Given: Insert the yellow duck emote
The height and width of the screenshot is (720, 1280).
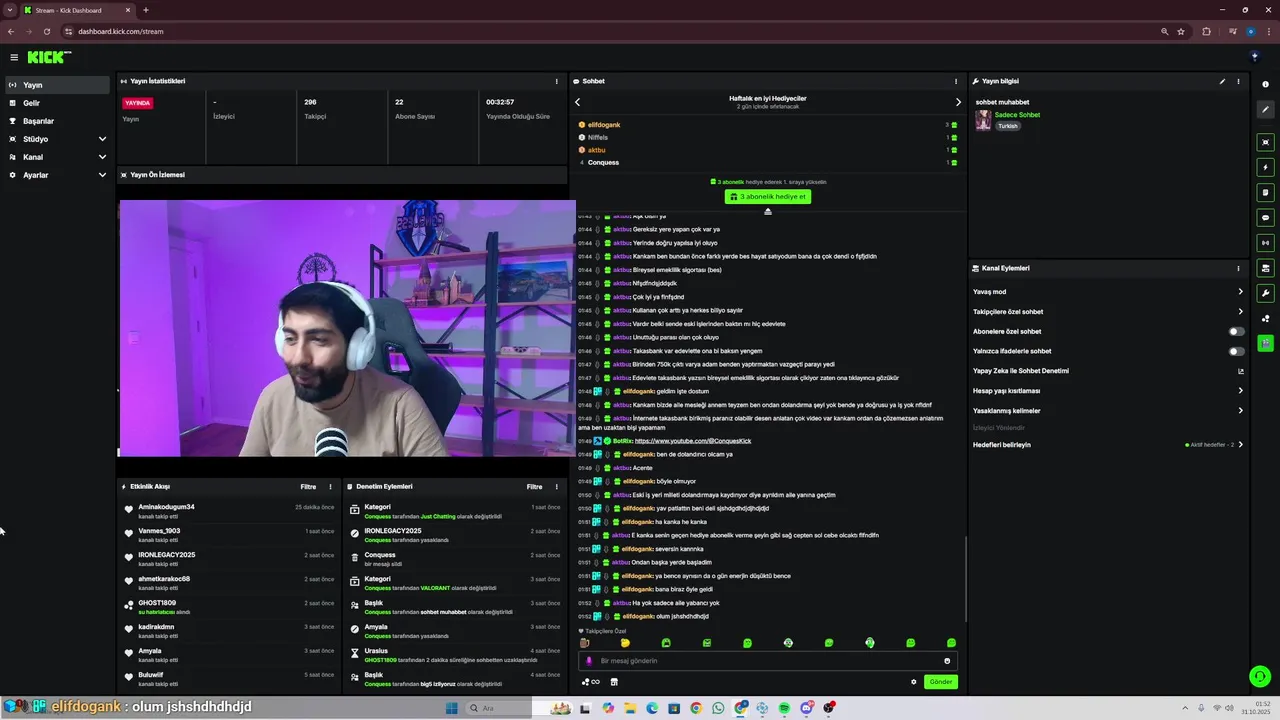Looking at the screenshot, I should (x=625, y=643).
